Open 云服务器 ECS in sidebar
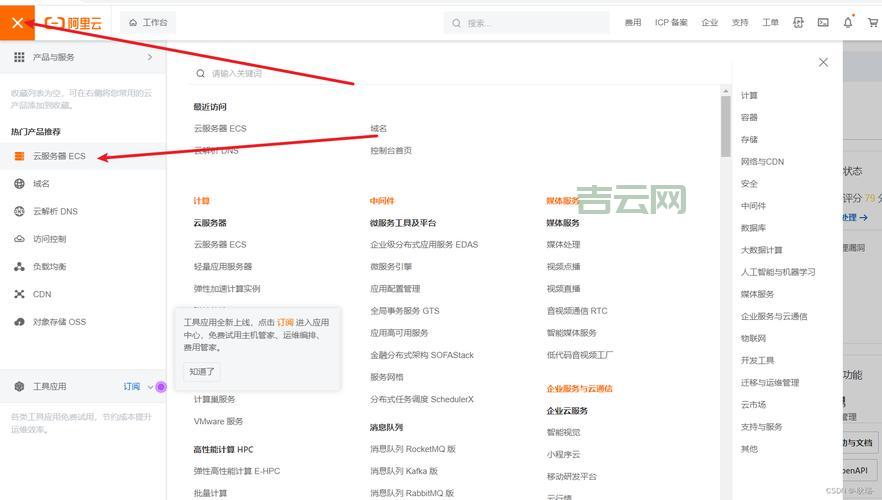This screenshot has height=500, width=882. [83, 156]
